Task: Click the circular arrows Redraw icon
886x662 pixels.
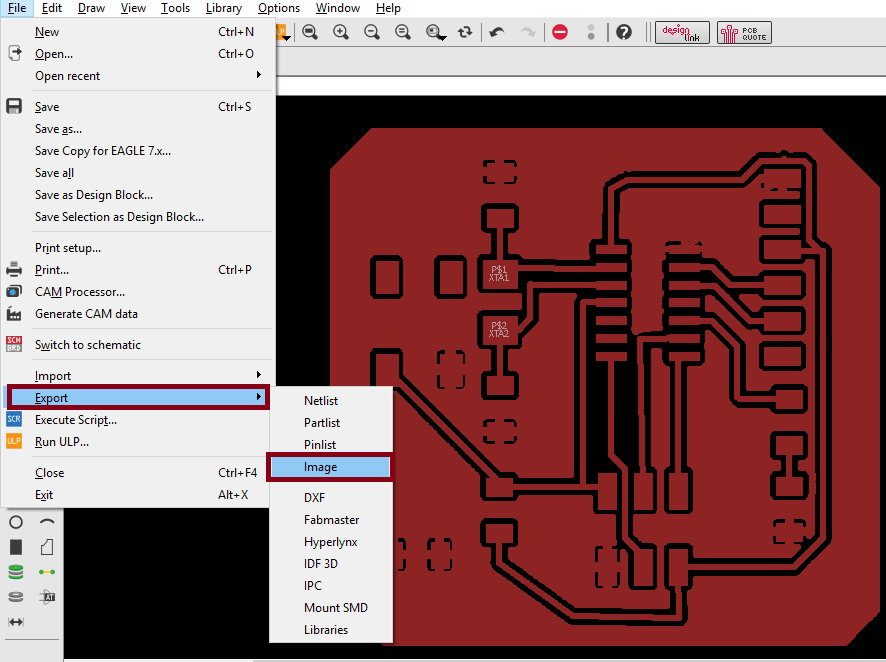Action: [465, 32]
